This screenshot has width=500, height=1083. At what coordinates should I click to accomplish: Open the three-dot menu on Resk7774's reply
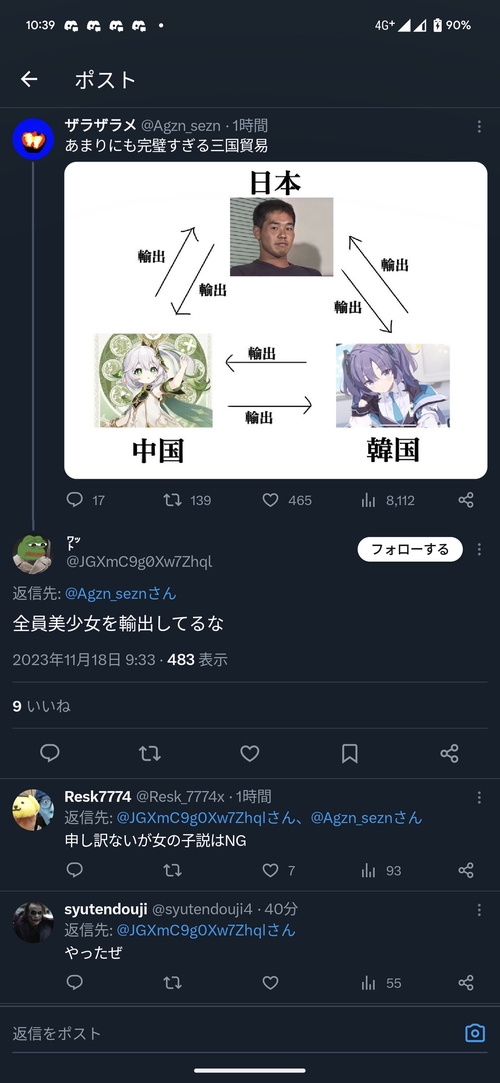coord(479,798)
